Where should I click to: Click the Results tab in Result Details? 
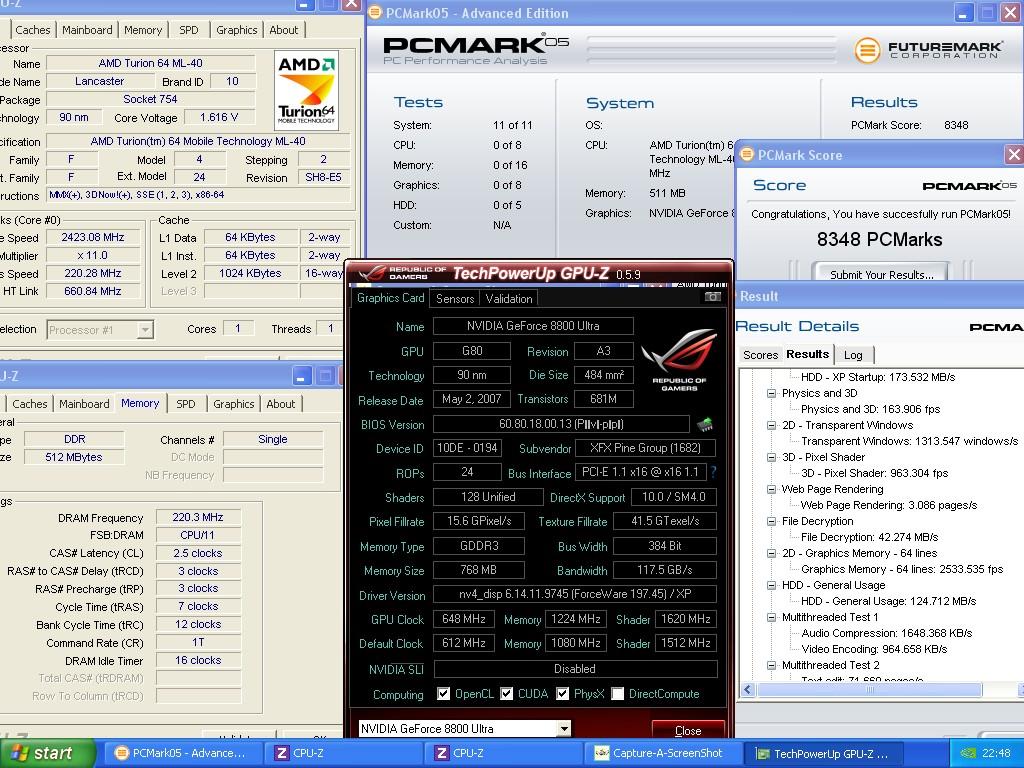(x=807, y=354)
